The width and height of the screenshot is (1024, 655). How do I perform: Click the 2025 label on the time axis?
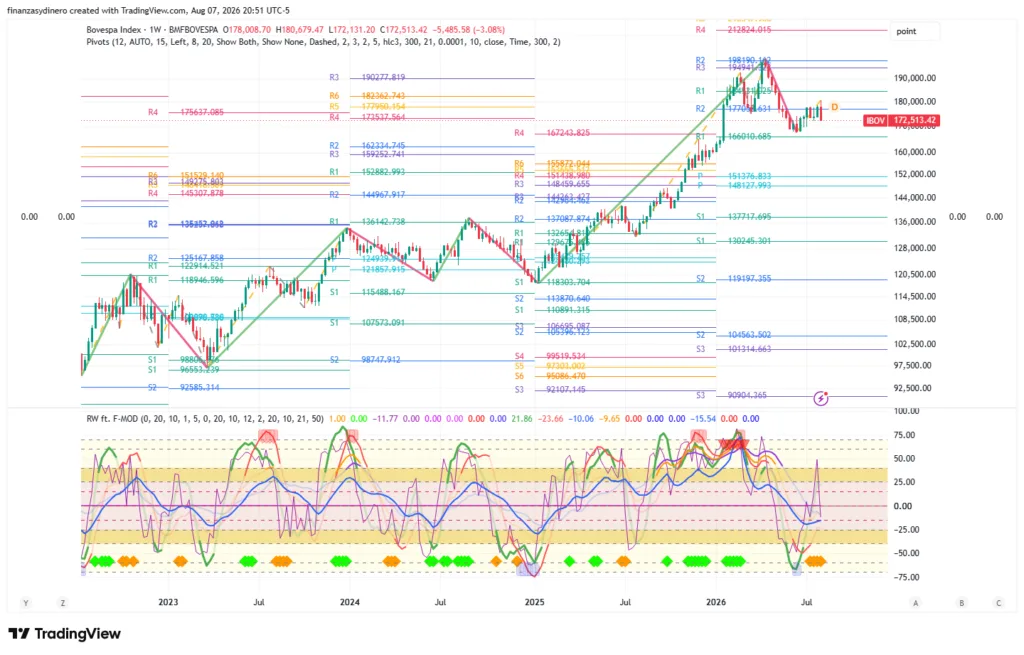[534, 602]
